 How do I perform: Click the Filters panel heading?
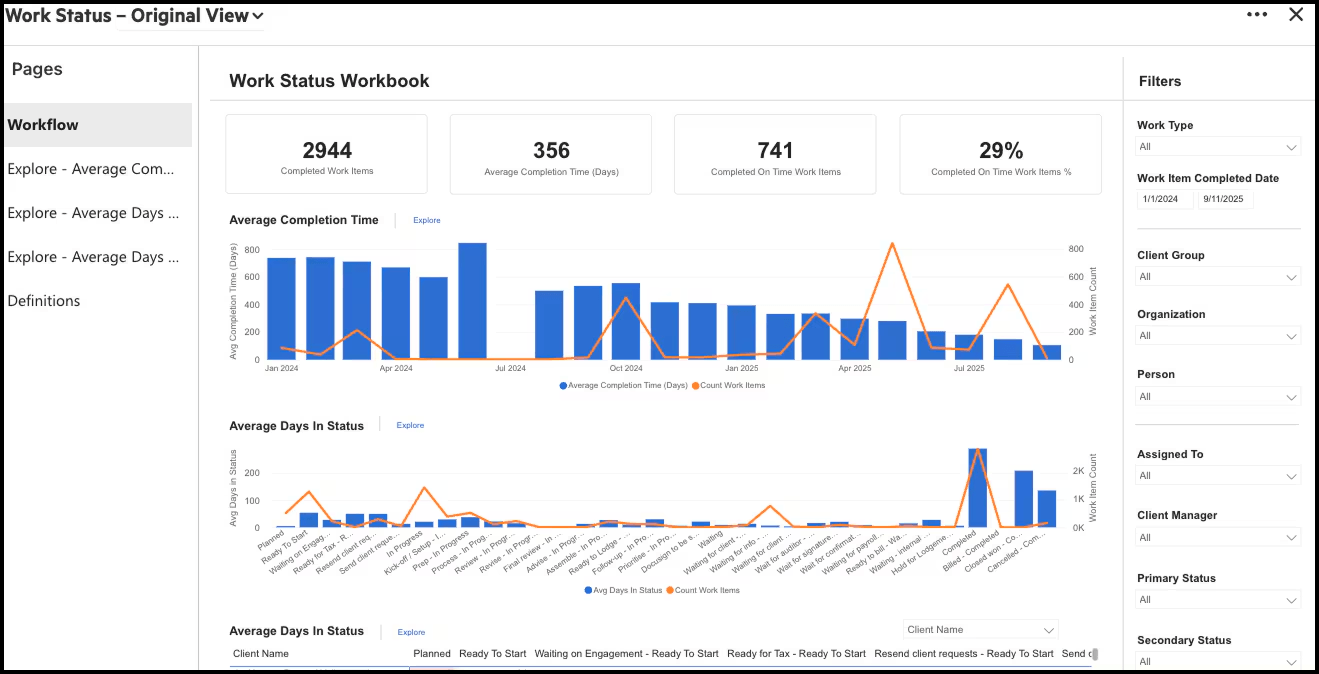(x=1160, y=81)
